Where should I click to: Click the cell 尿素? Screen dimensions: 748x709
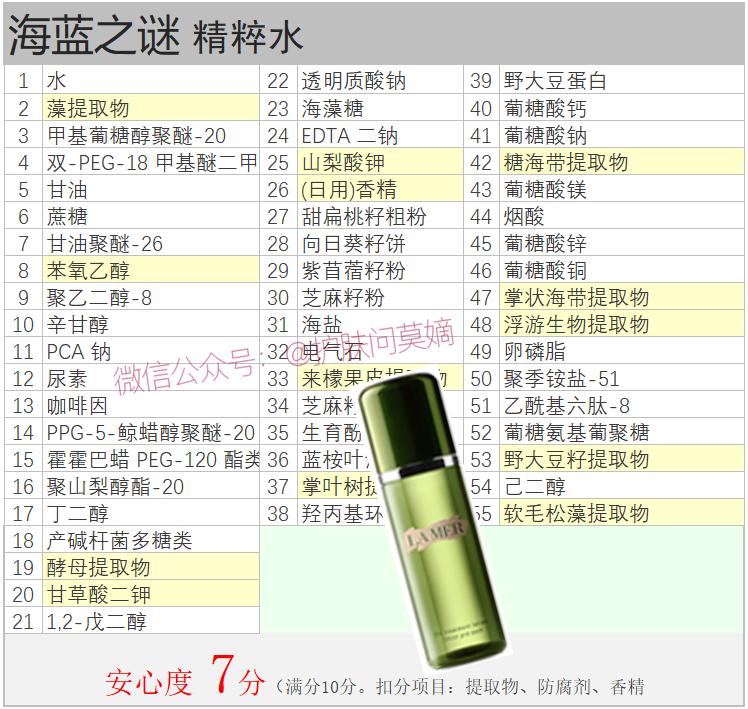tap(151, 378)
